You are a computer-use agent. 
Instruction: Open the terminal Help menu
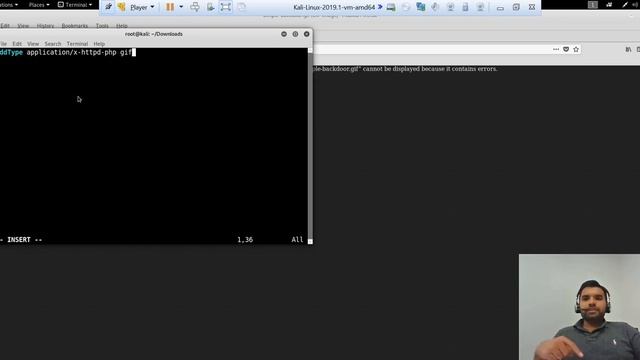pos(99,44)
